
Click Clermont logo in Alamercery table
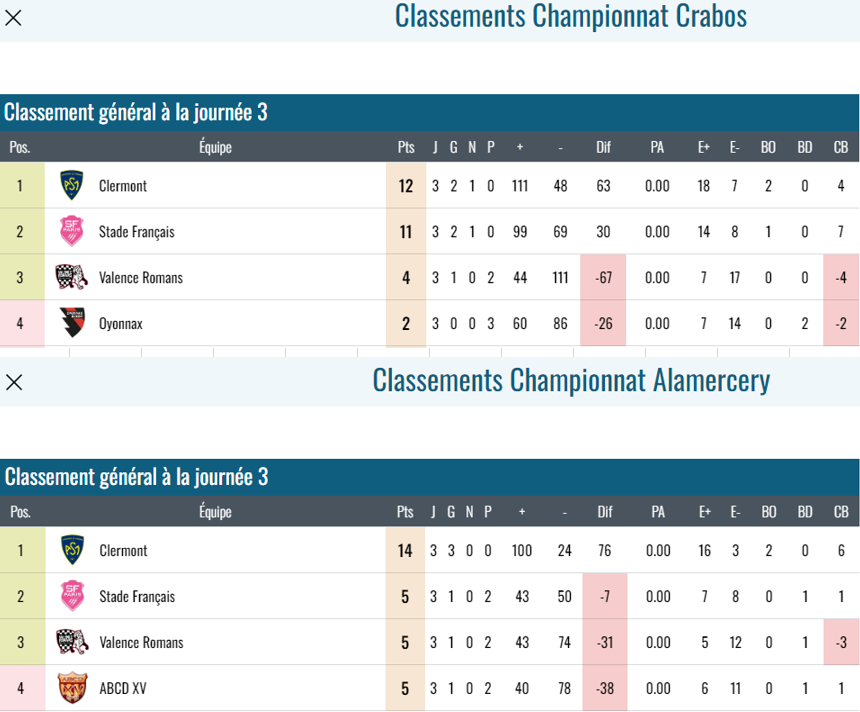(72, 550)
